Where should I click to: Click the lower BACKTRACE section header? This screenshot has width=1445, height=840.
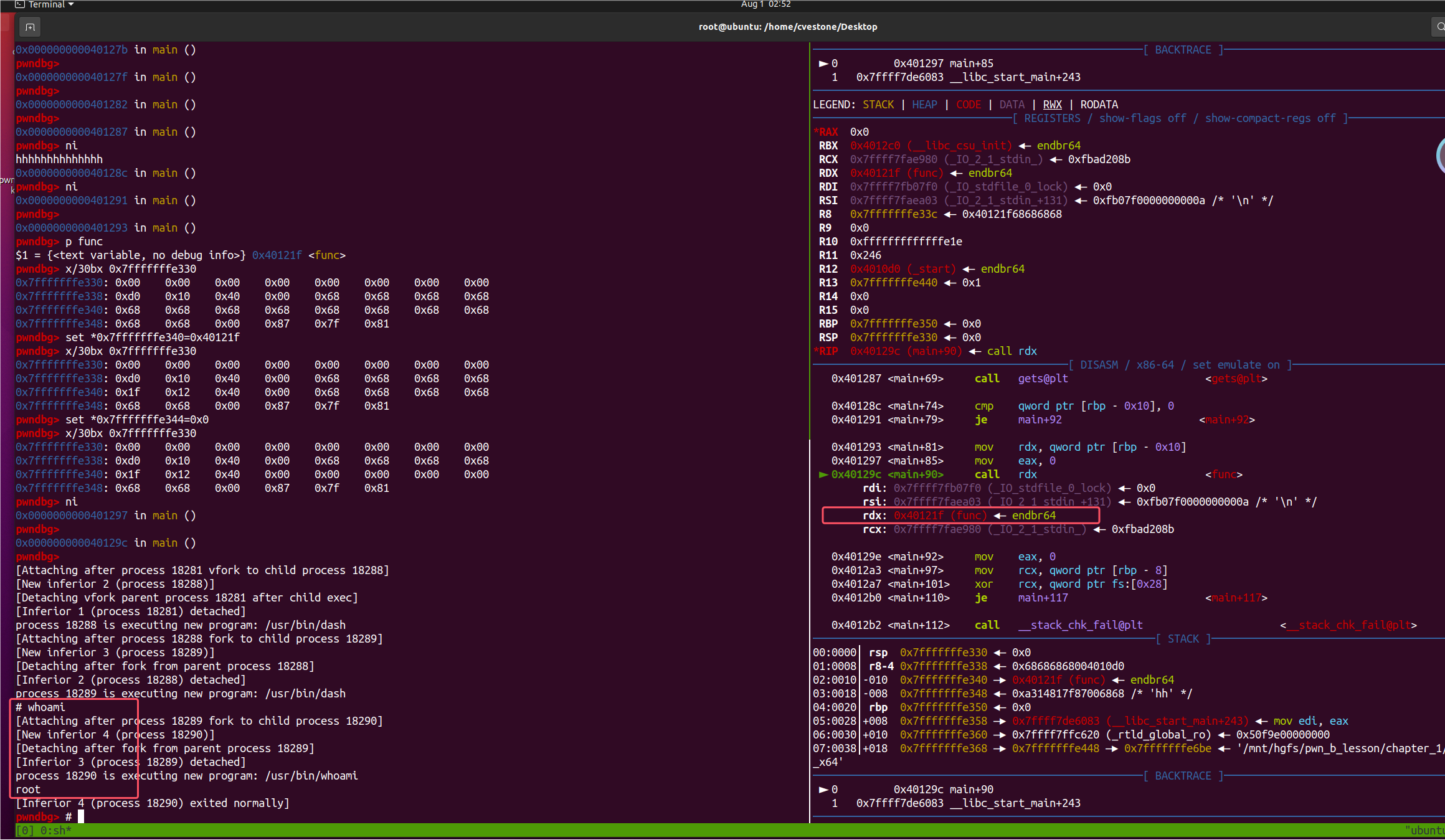[x=1183, y=776]
